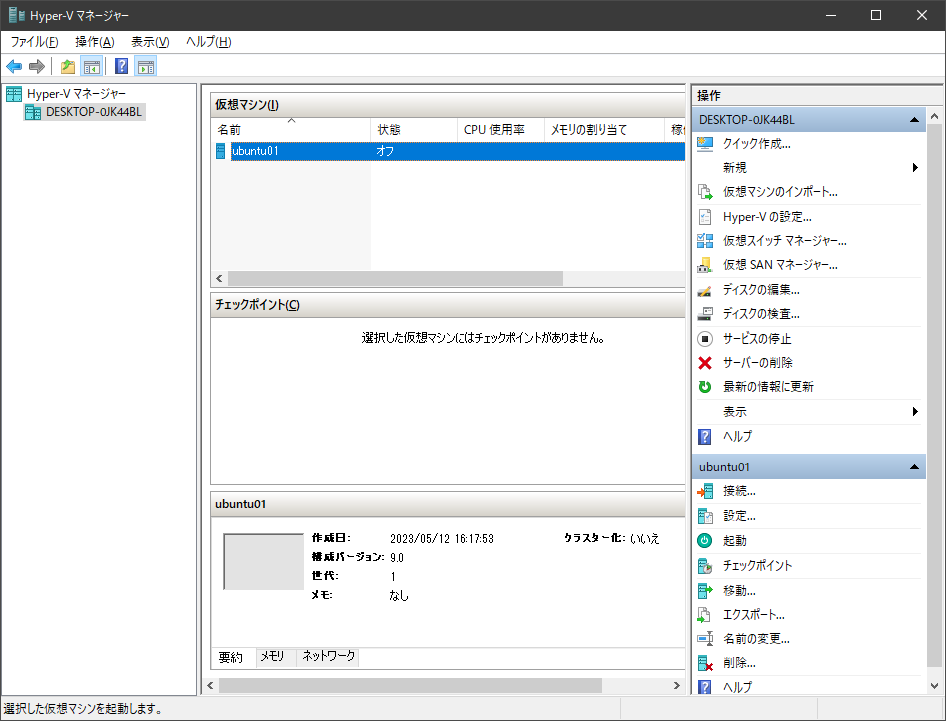This screenshot has height=721, width=946.
Task: Switch to the ネットワーク tab
Action: (x=328, y=656)
